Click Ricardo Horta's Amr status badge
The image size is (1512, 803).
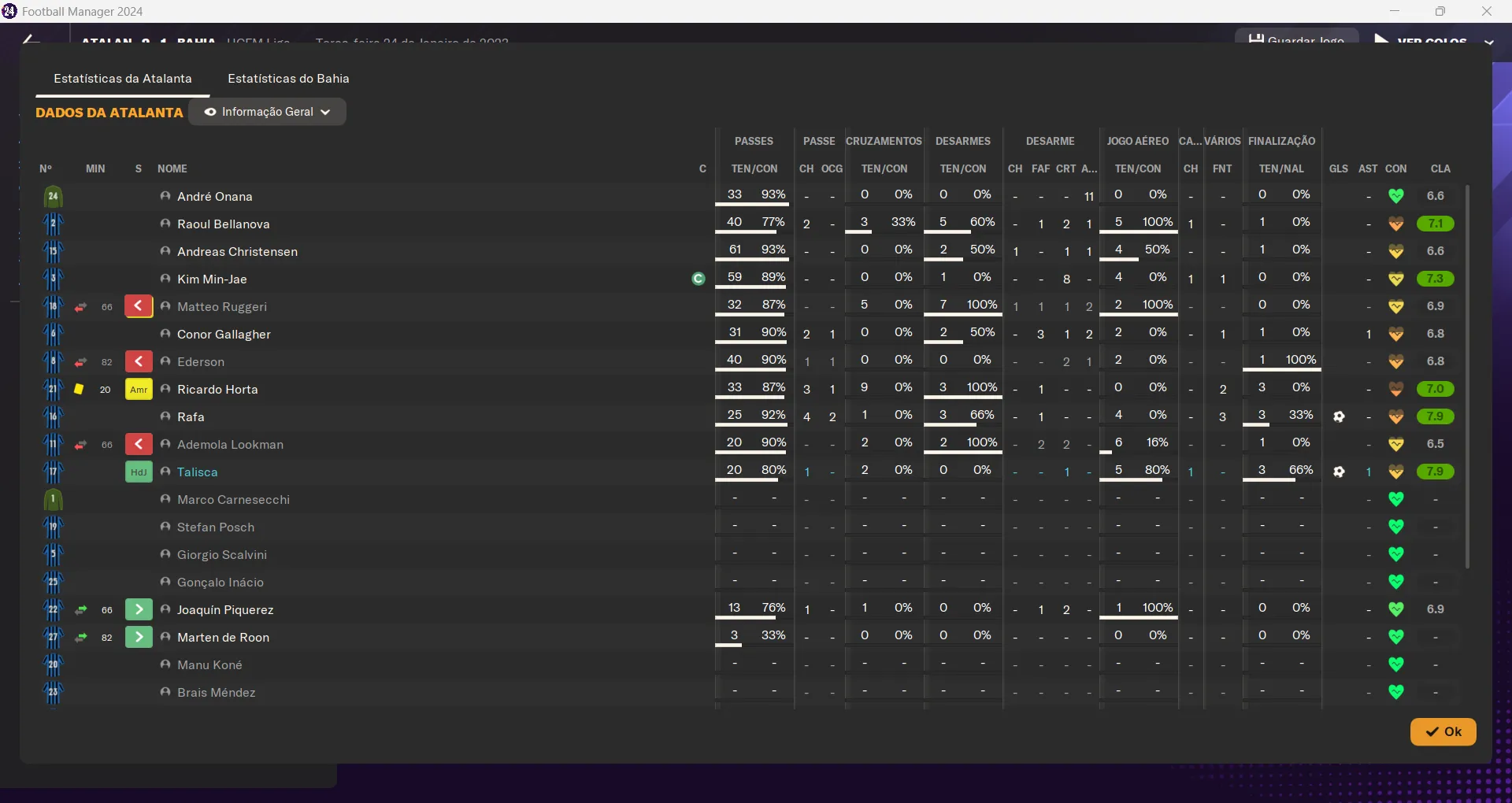[139, 389]
